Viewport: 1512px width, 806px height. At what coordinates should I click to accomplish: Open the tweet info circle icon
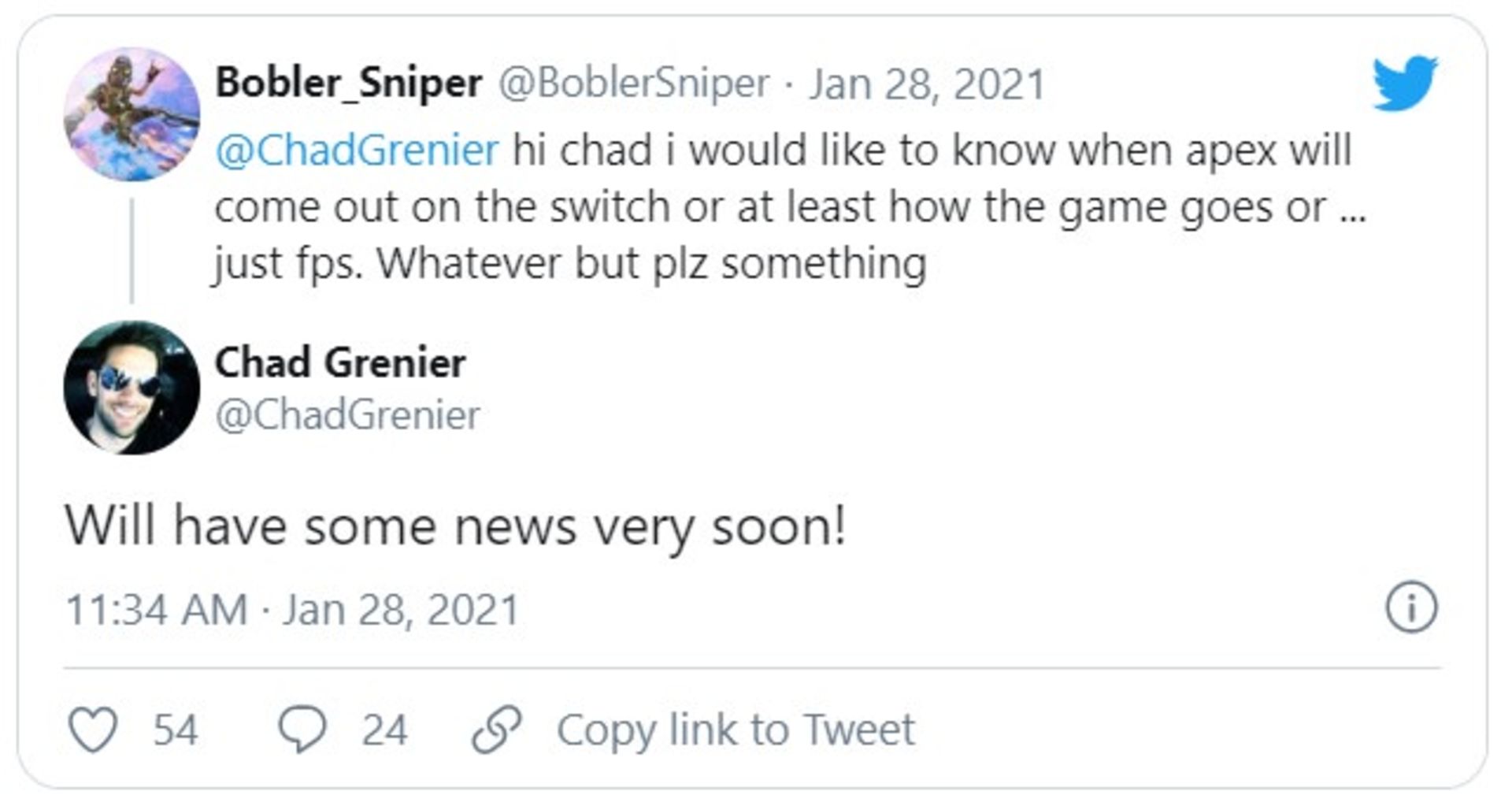click(1411, 607)
